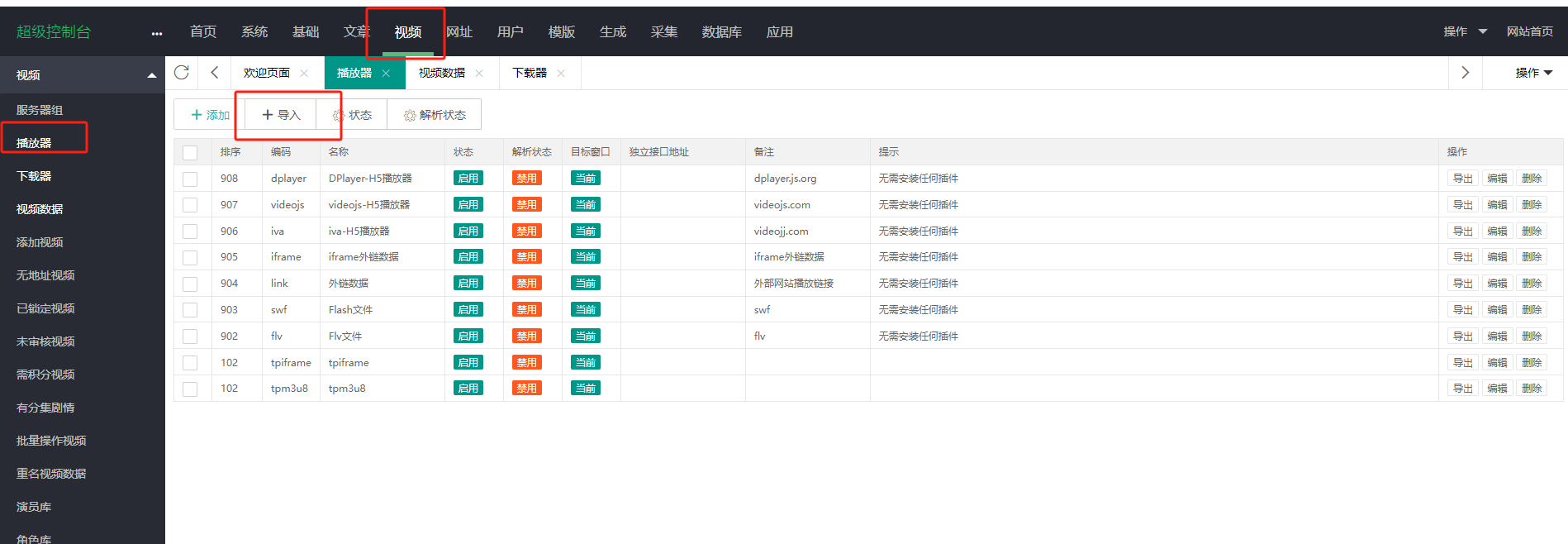
Task: Click the 名称 column header
Action: point(339,152)
